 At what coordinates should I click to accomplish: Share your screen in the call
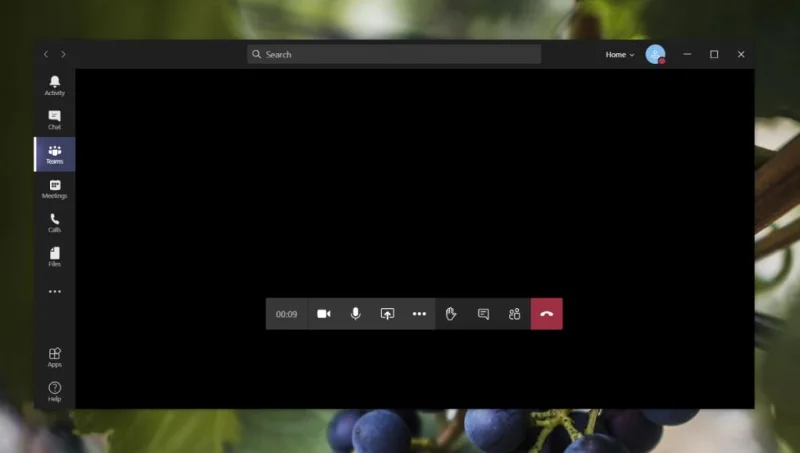click(387, 314)
